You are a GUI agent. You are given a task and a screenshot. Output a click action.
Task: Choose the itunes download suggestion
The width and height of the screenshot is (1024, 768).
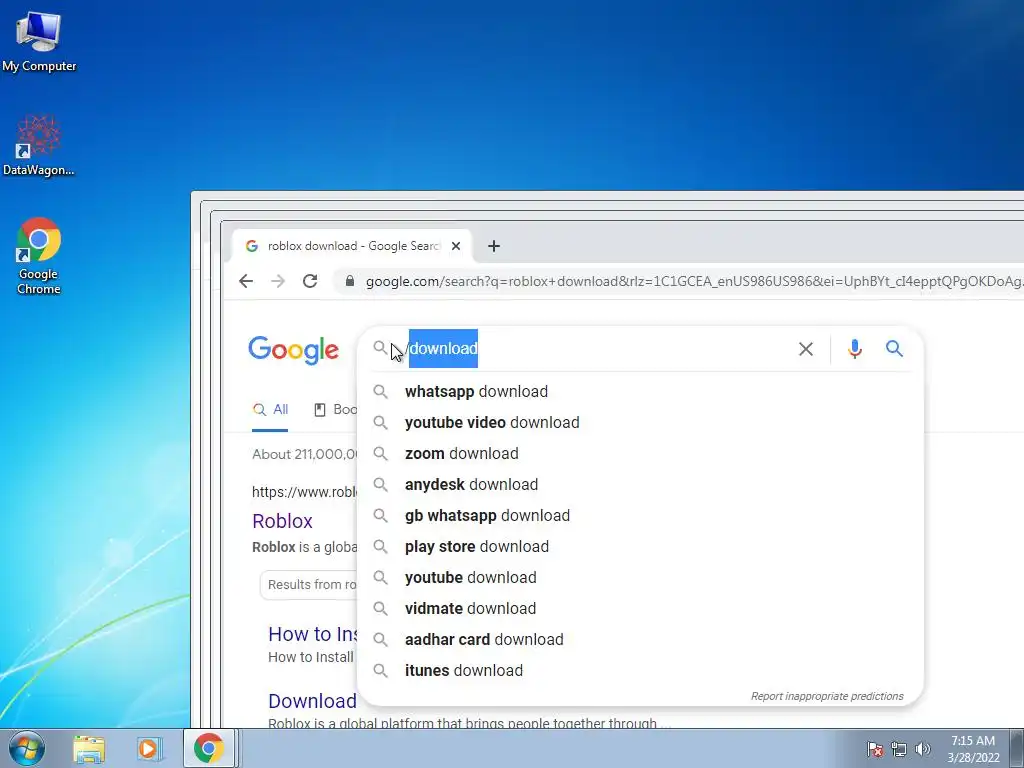point(641,671)
